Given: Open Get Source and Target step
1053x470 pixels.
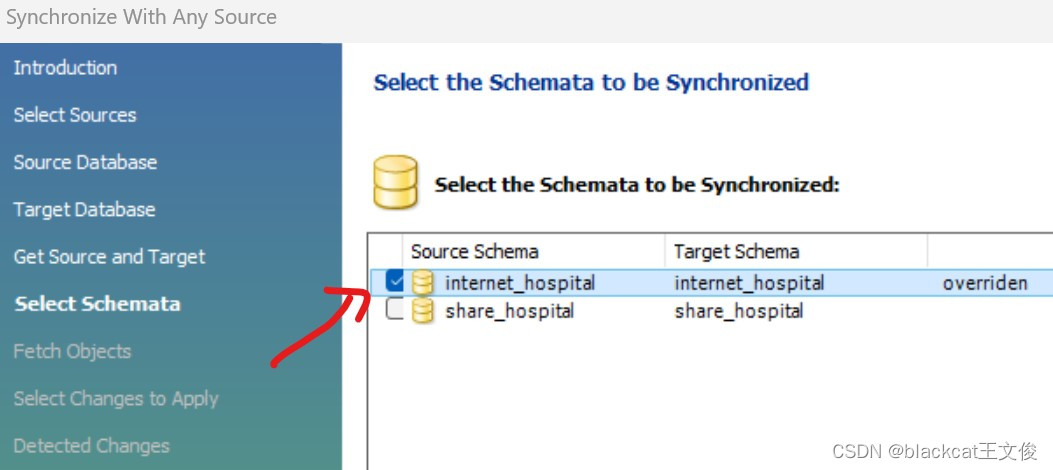Looking at the screenshot, I should (x=109, y=257).
